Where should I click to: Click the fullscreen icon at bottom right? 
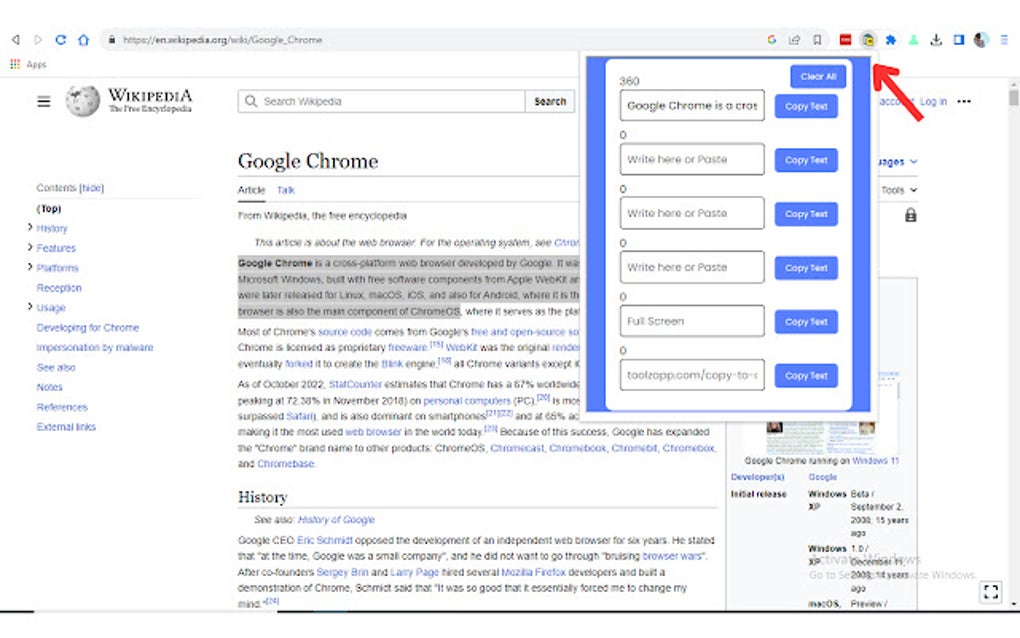(x=991, y=592)
